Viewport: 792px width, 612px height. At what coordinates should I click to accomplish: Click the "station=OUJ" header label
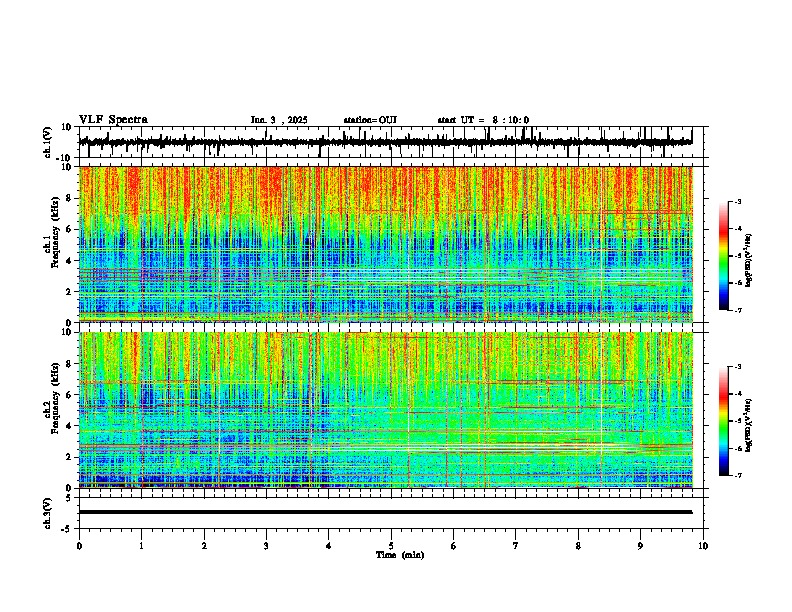click(x=370, y=120)
